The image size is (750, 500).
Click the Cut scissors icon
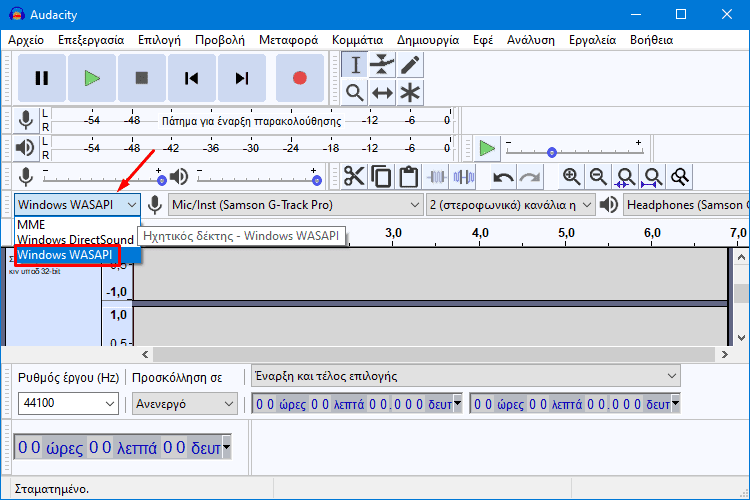point(354,177)
